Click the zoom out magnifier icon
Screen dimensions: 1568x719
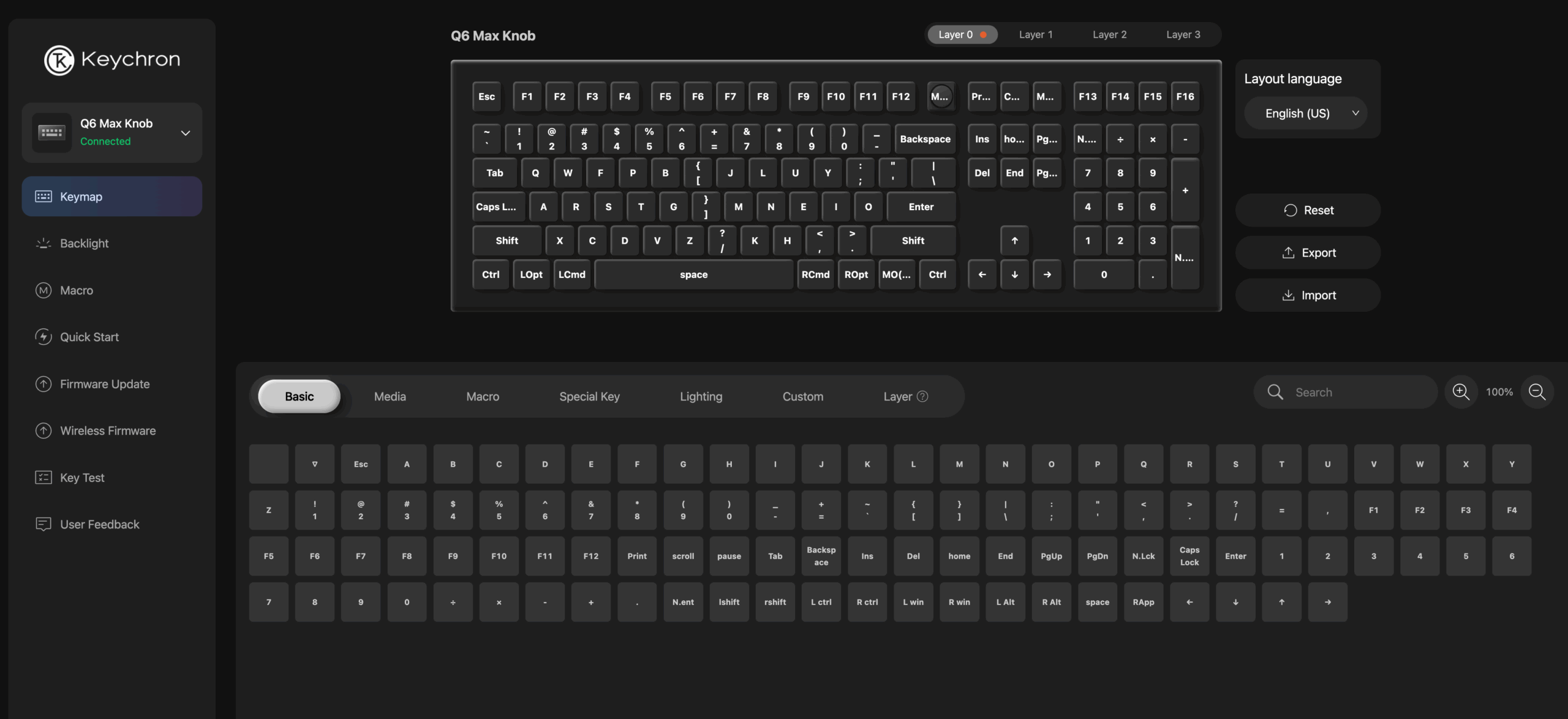pos(1537,392)
